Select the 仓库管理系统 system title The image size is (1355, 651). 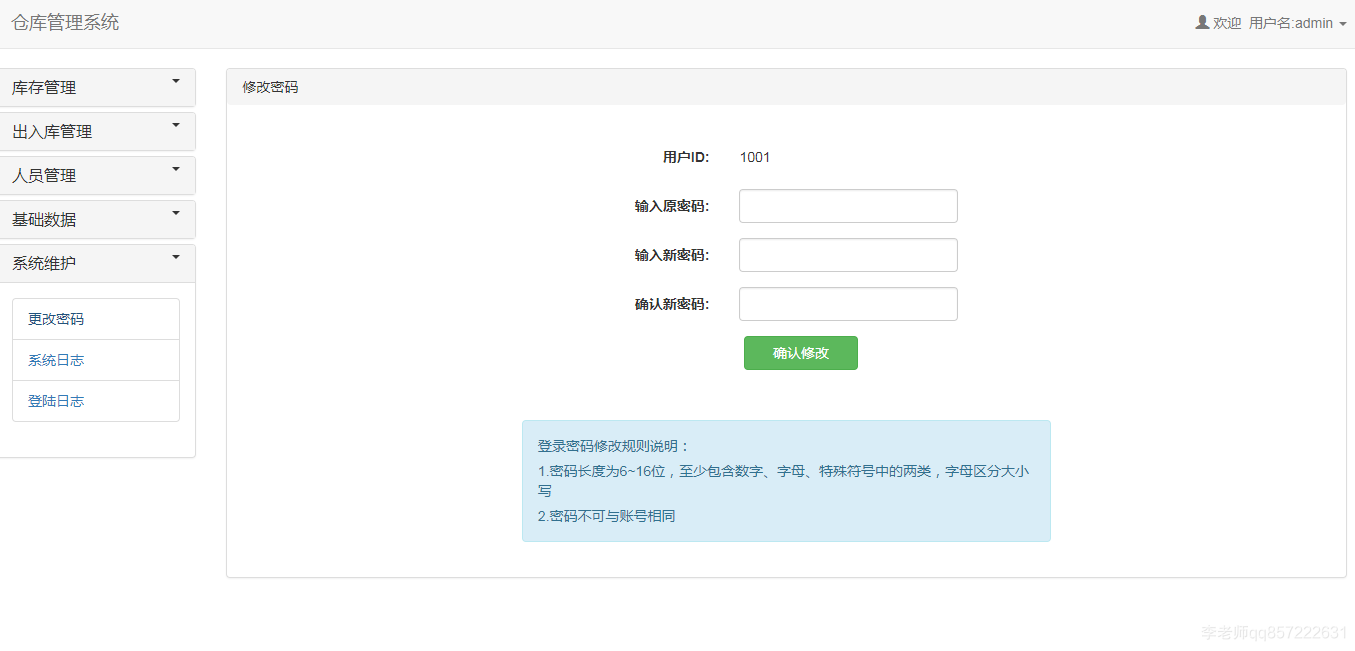[x=65, y=22]
